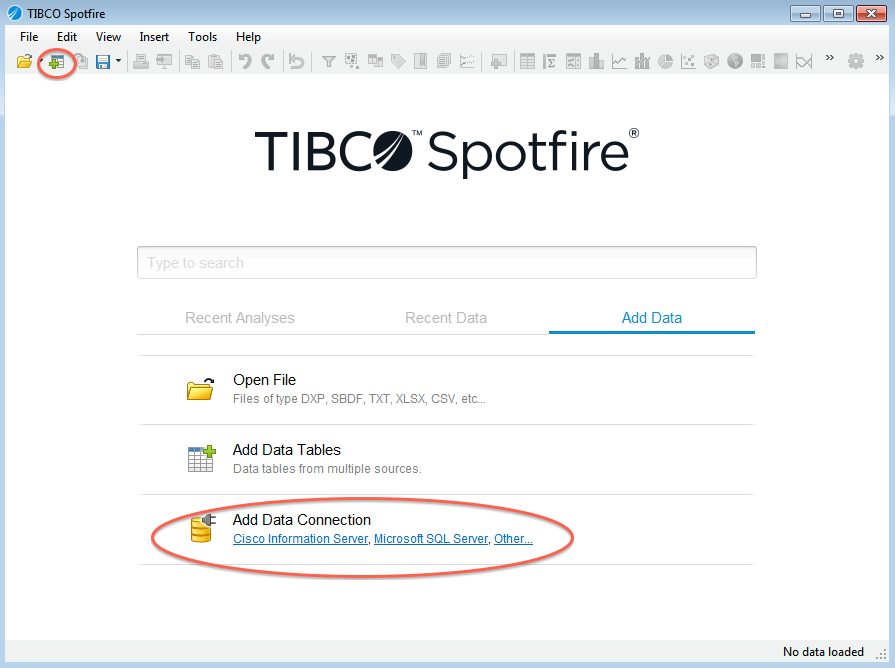Click the pie chart toolbar icon

(665, 62)
